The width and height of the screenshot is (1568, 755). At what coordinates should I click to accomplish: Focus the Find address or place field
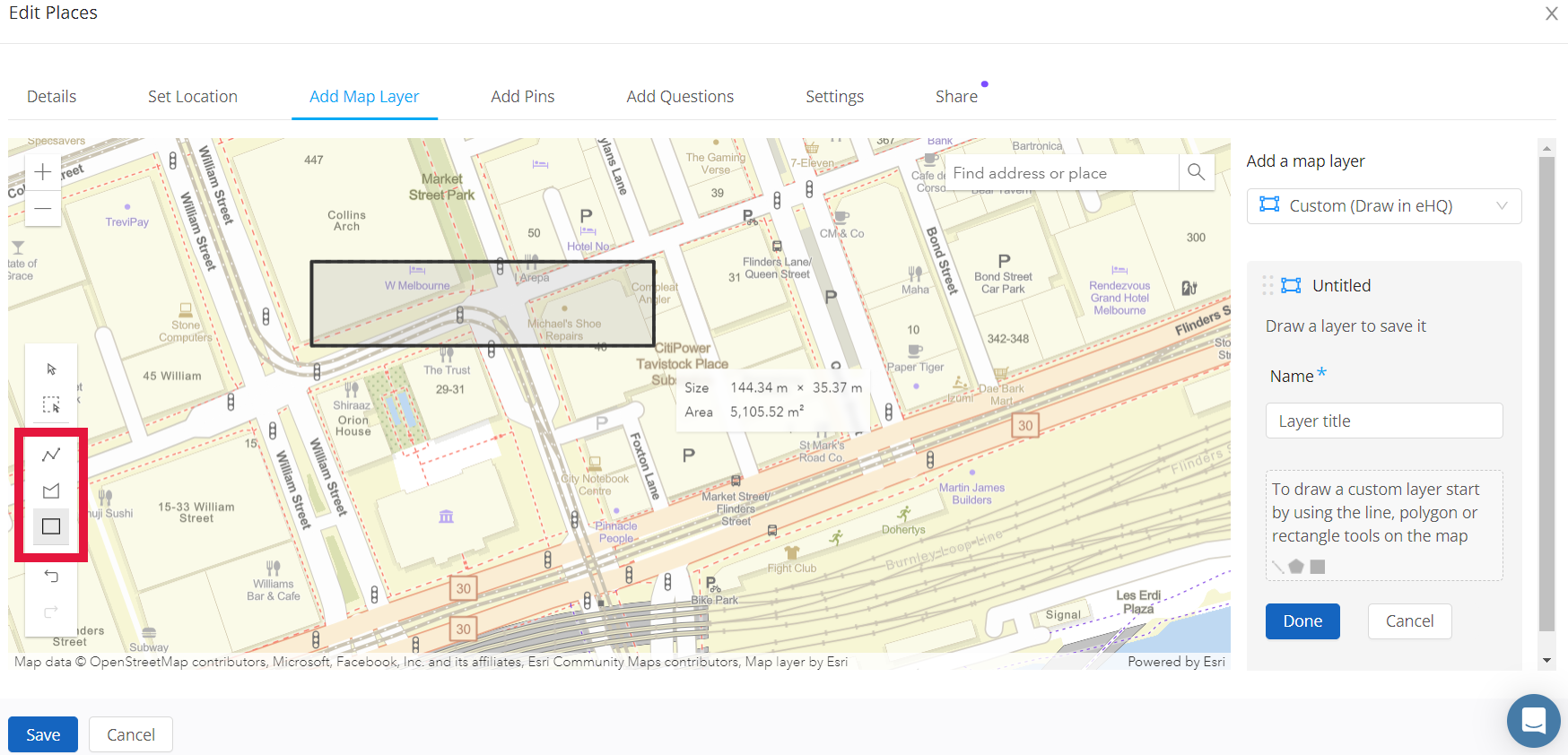1063,173
